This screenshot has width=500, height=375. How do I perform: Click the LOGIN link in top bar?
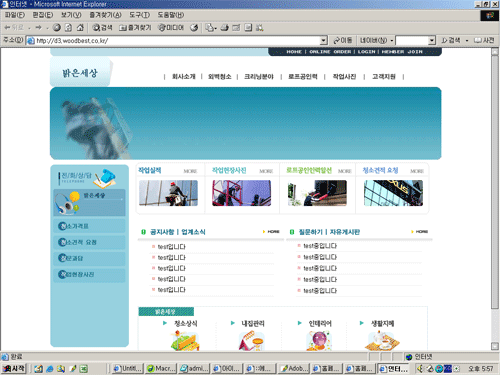pyautogui.click(x=366, y=52)
